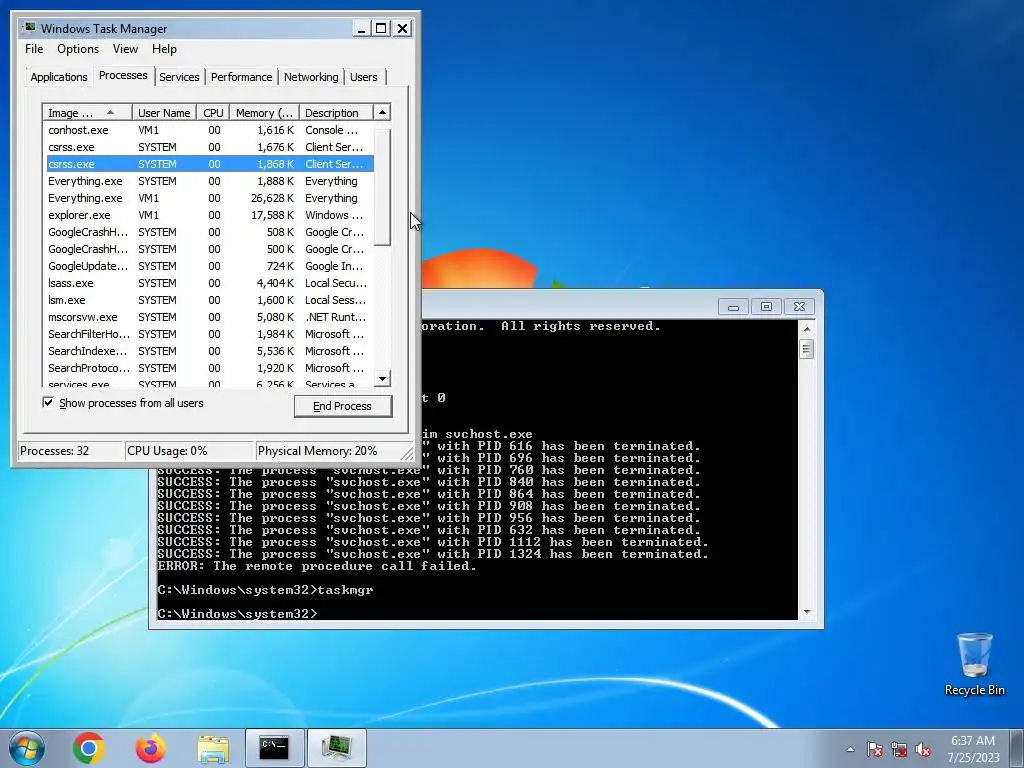Launch Firefox from the taskbar
Viewport: 1024px width, 768px height.
pyautogui.click(x=151, y=748)
